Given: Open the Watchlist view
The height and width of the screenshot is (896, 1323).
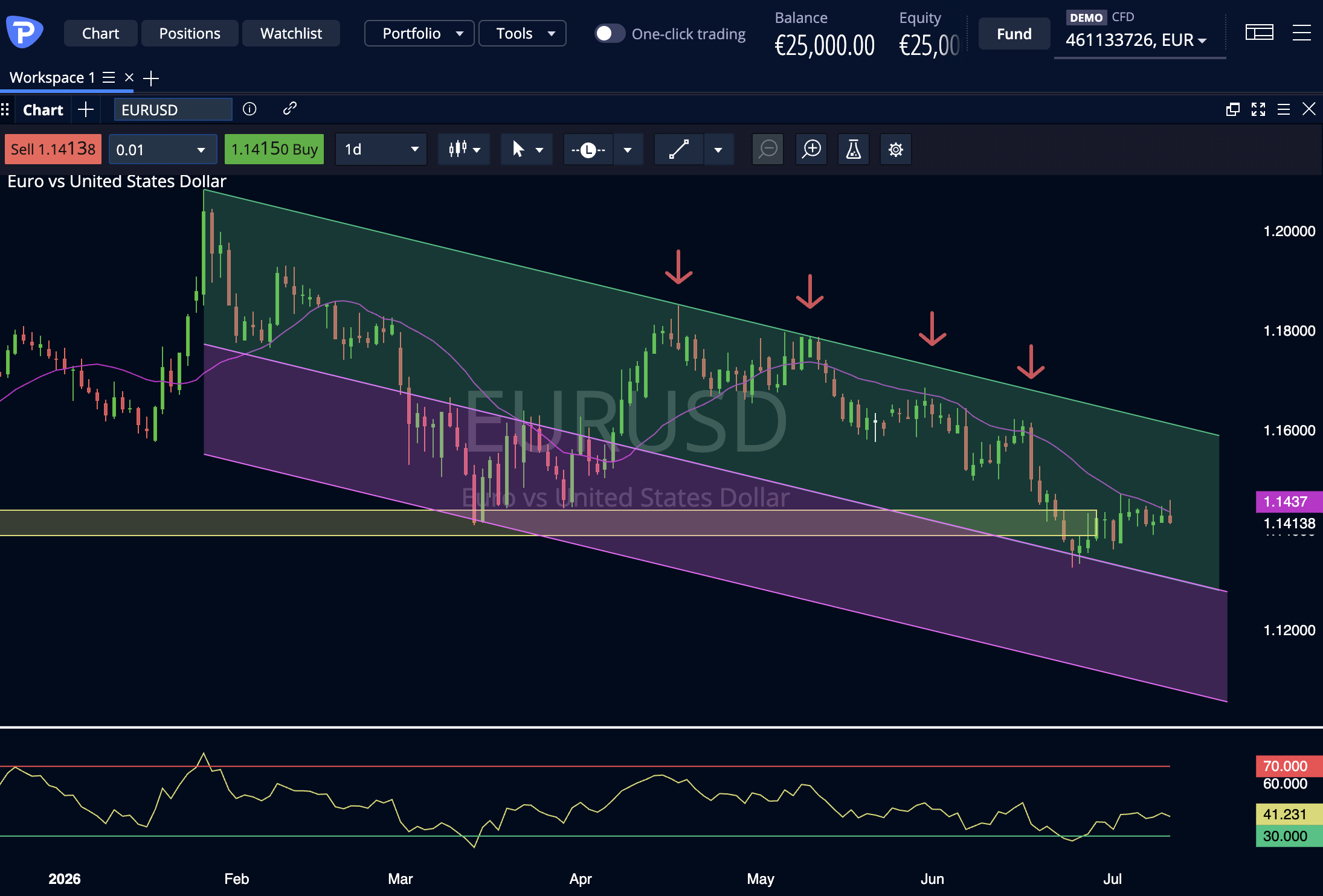Looking at the screenshot, I should click(x=291, y=33).
